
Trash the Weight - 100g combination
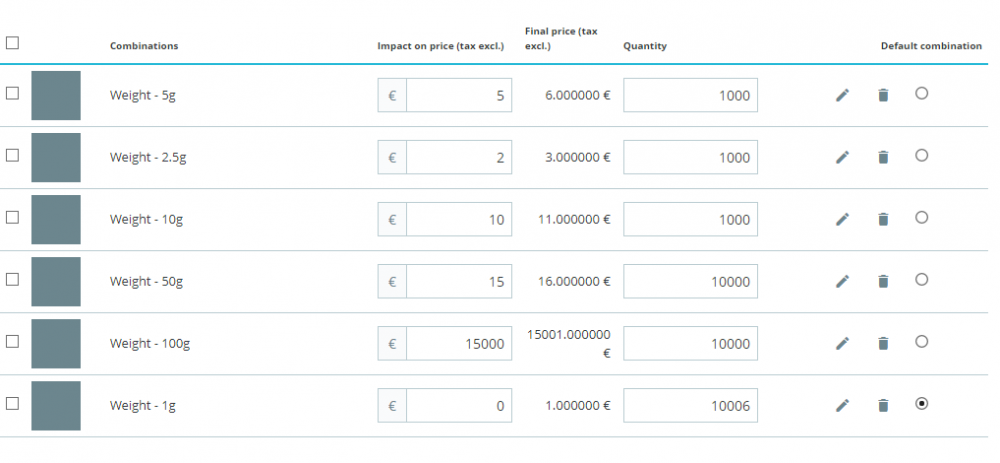pyautogui.click(x=882, y=343)
